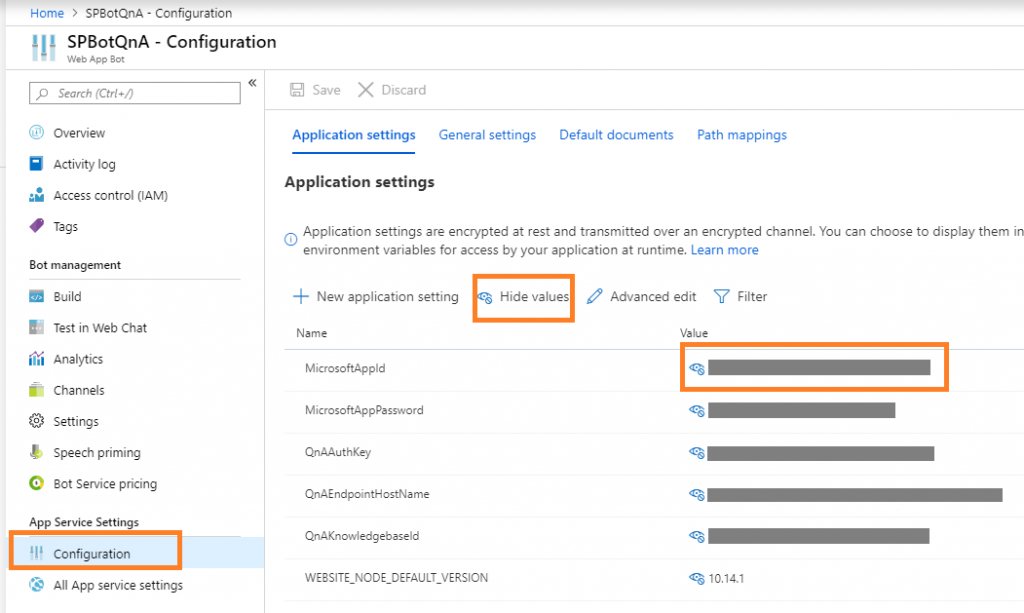The image size is (1024, 613).
Task: Click inside the Search box
Action: (x=133, y=93)
